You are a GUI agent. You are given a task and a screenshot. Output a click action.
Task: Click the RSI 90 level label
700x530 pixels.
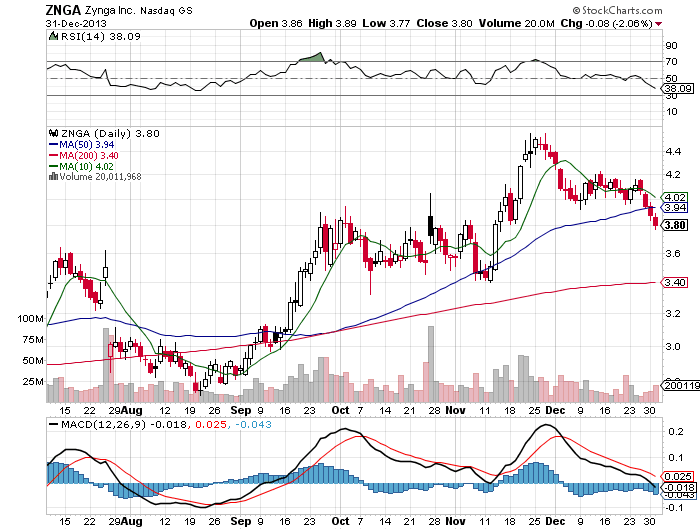[671, 46]
